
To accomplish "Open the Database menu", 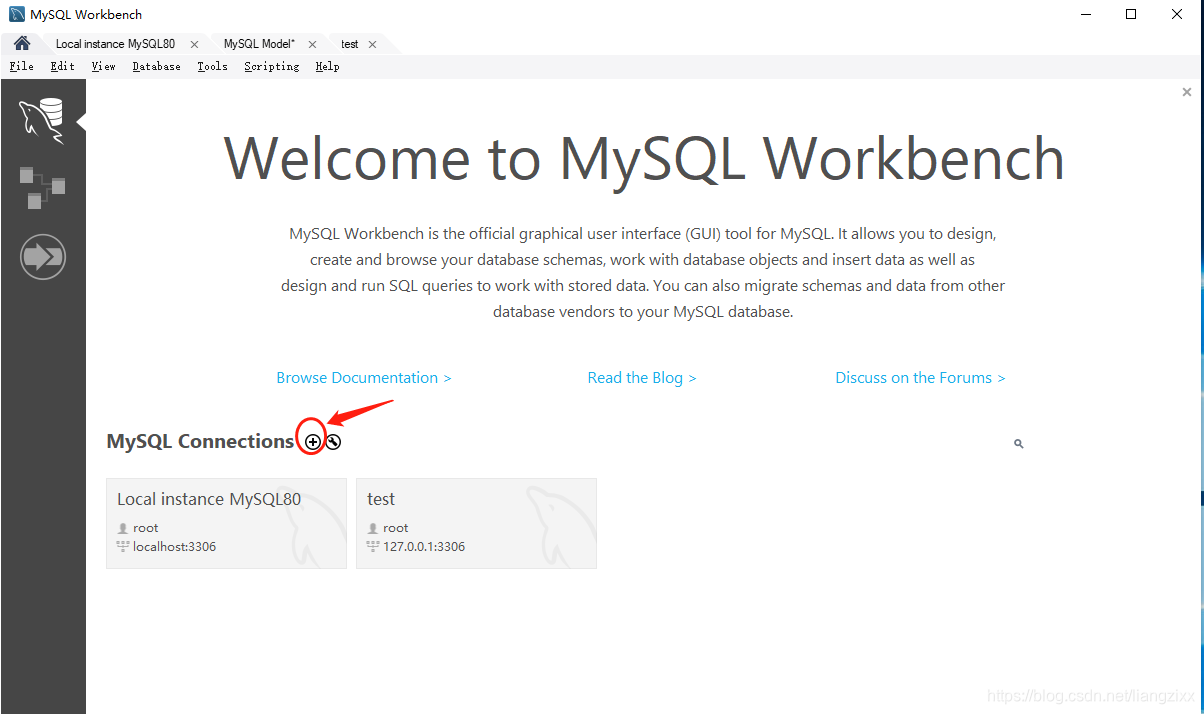I will coord(157,66).
